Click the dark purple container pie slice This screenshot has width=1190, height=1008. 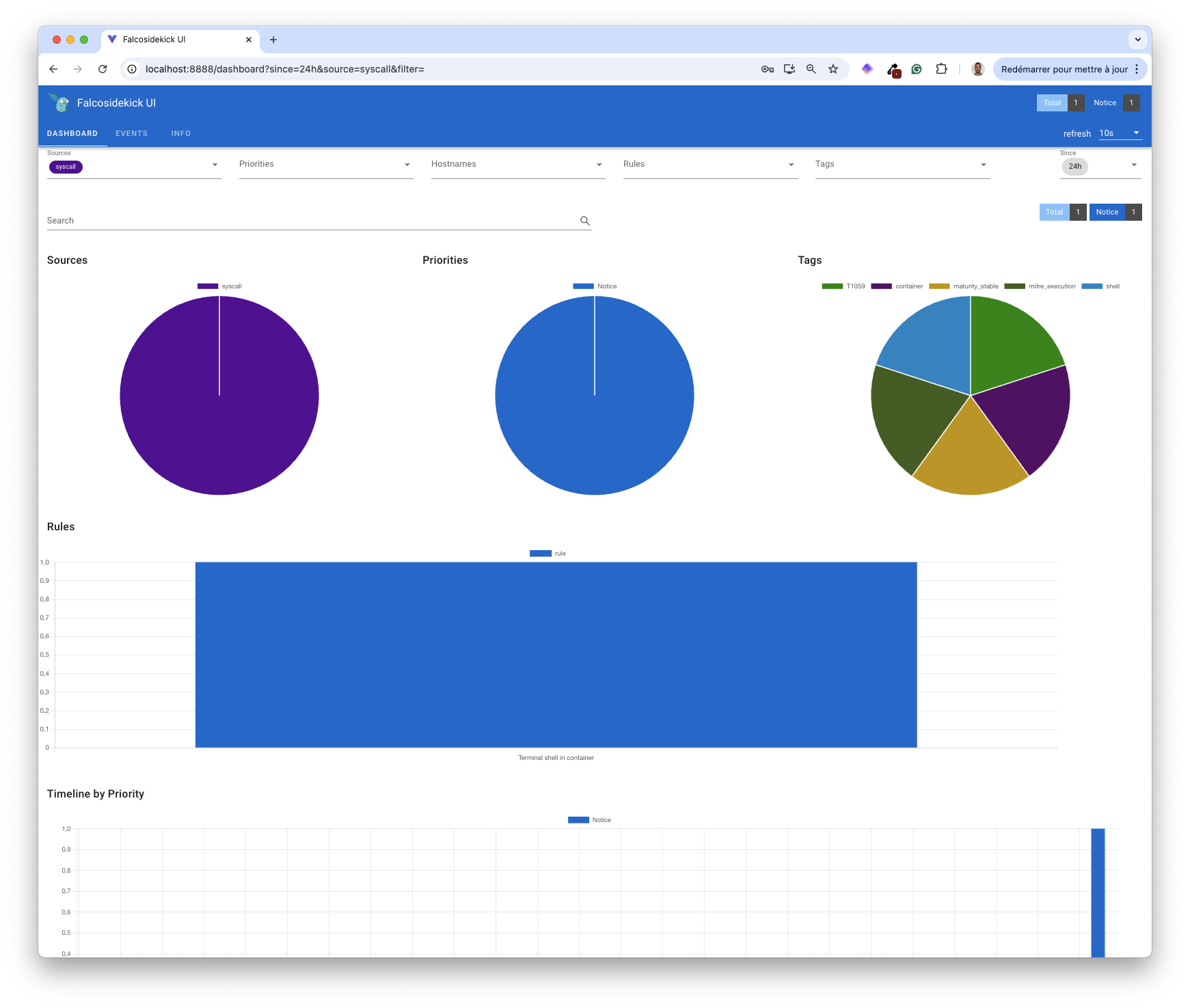click(x=1029, y=416)
